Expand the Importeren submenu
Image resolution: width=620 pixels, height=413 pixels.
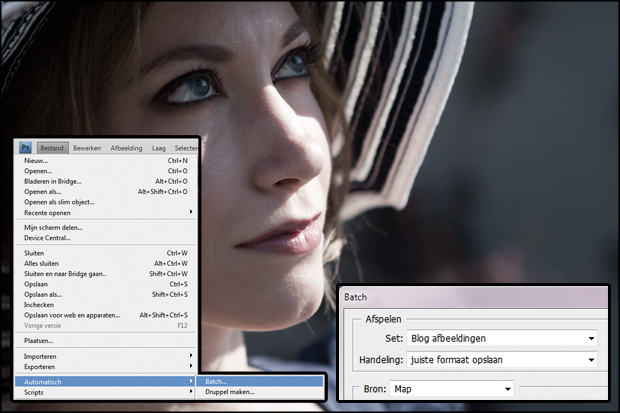pos(43,355)
